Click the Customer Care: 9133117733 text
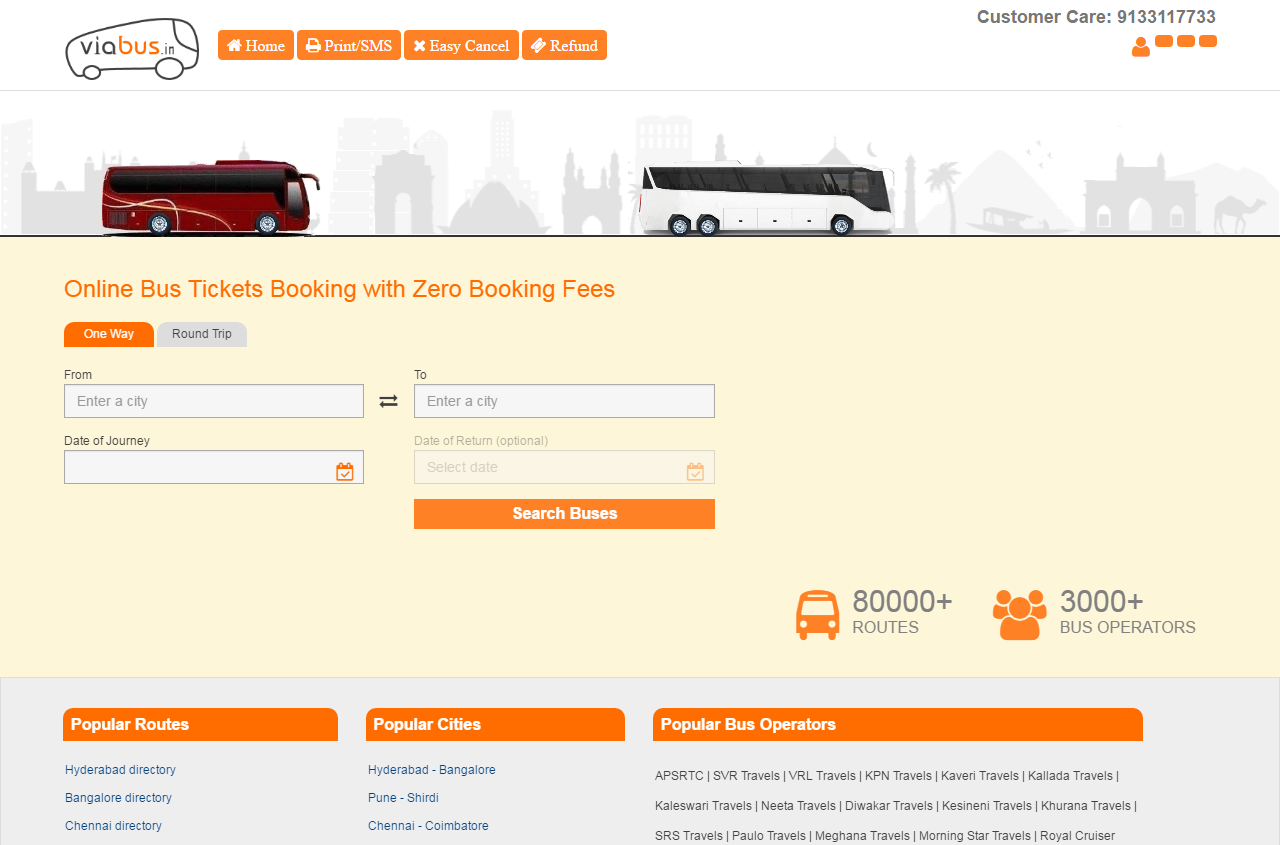1280x845 pixels. pyautogui.click(x=1096, y=17)
